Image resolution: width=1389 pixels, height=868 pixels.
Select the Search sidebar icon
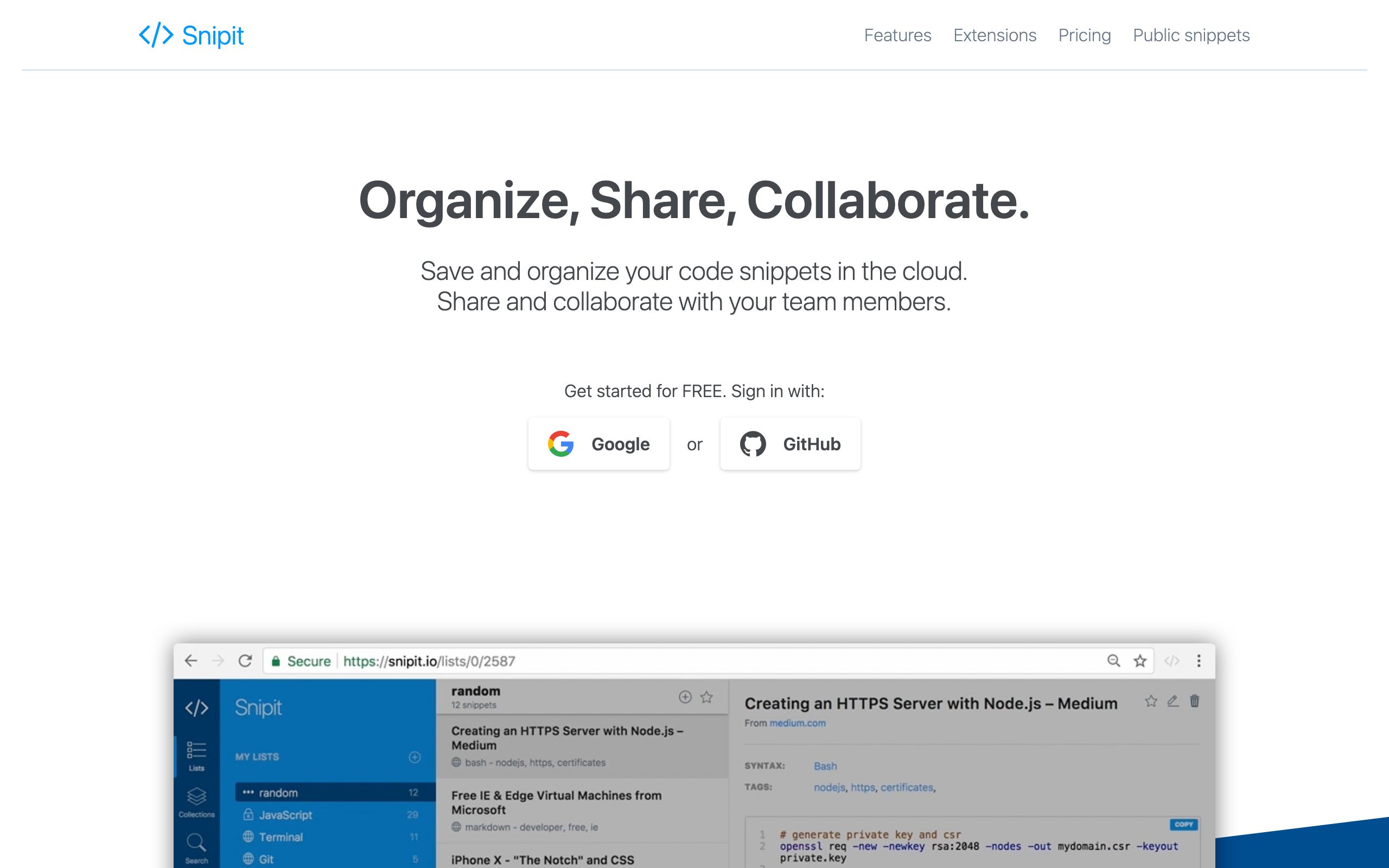click(196, 848)
